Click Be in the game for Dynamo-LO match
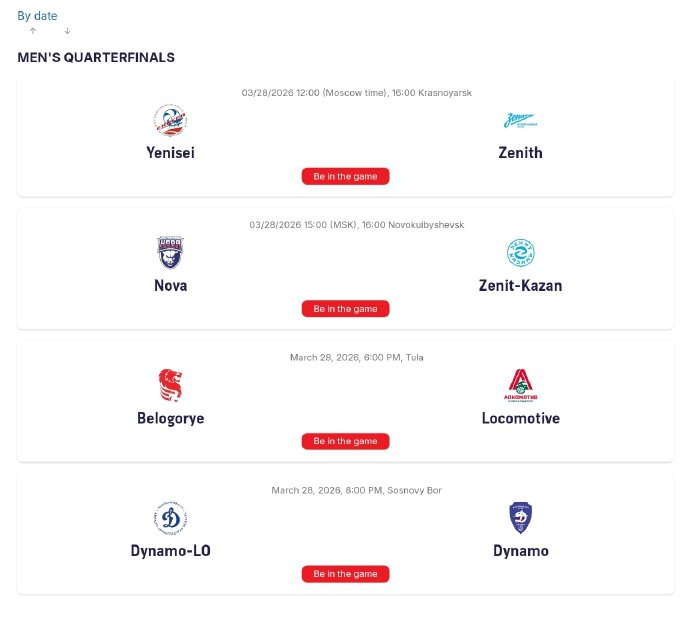690x634 pixels. 345,574
